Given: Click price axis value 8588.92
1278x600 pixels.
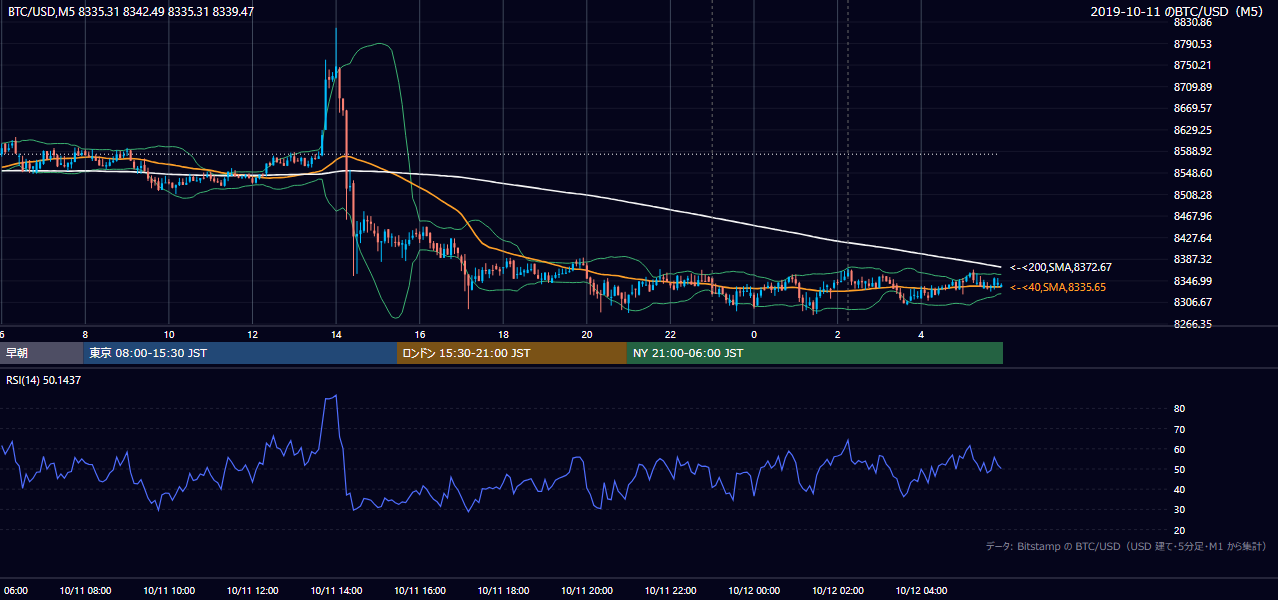Looking at the screenshot, I should point(1192,152).
